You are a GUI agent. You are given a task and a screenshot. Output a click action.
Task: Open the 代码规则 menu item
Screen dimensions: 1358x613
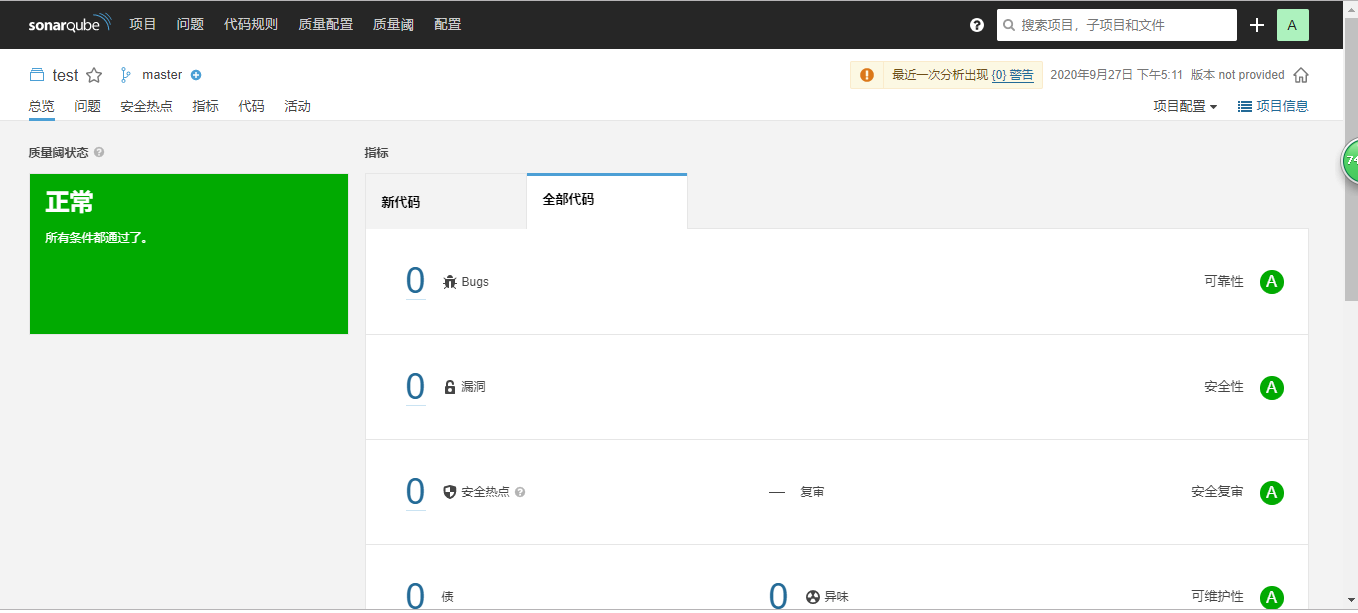tap(251, 24)
